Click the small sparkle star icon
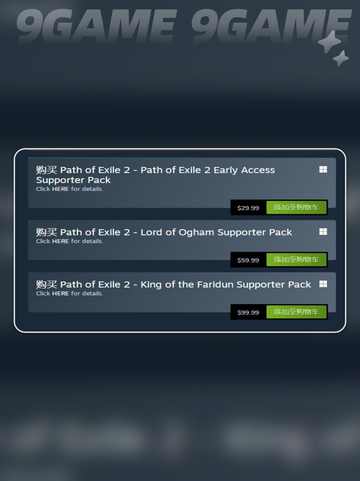This screenshot has height=481, width=360. click(341, 58)
